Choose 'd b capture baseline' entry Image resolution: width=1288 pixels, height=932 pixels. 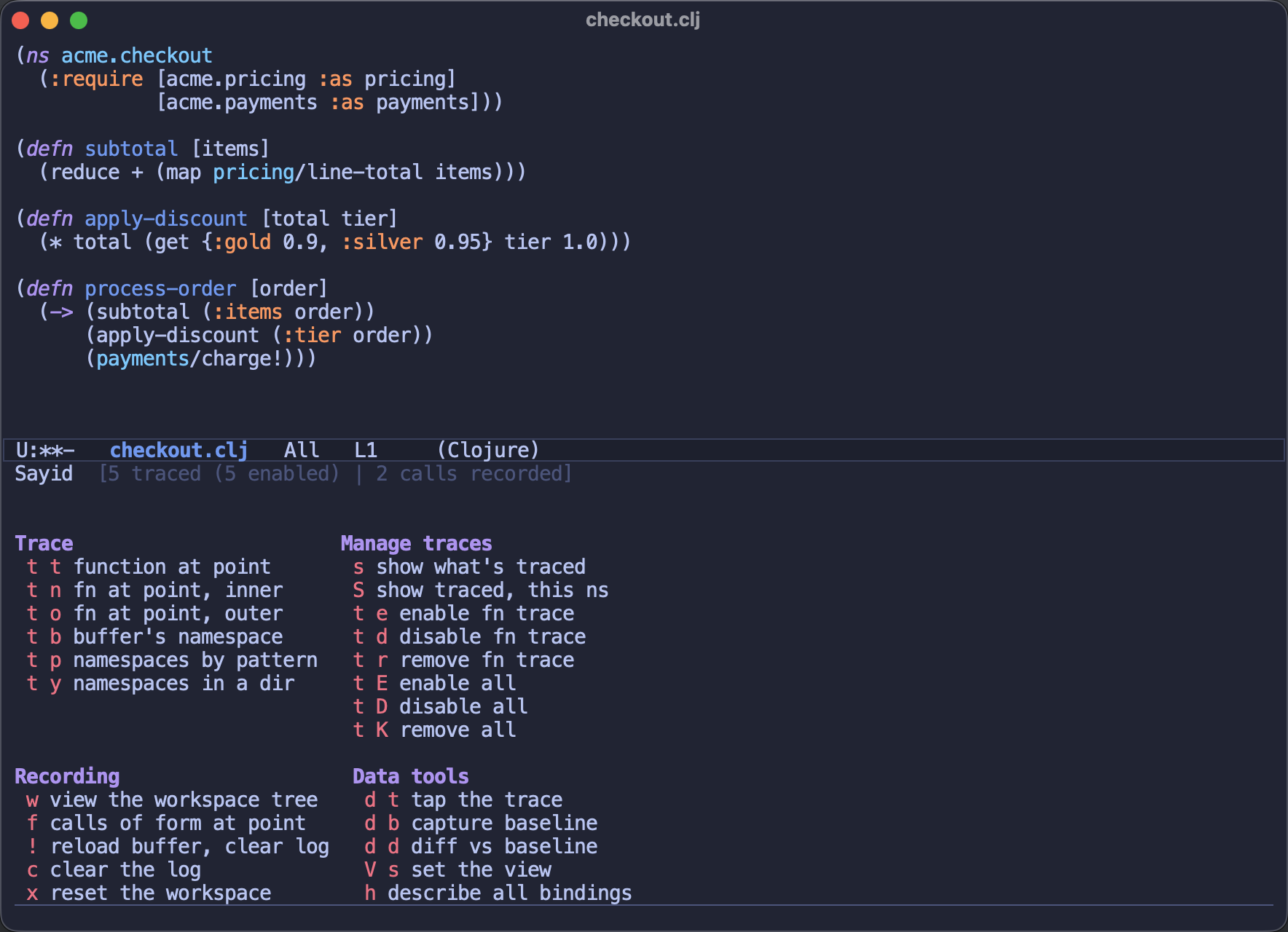tap(481, 823)
